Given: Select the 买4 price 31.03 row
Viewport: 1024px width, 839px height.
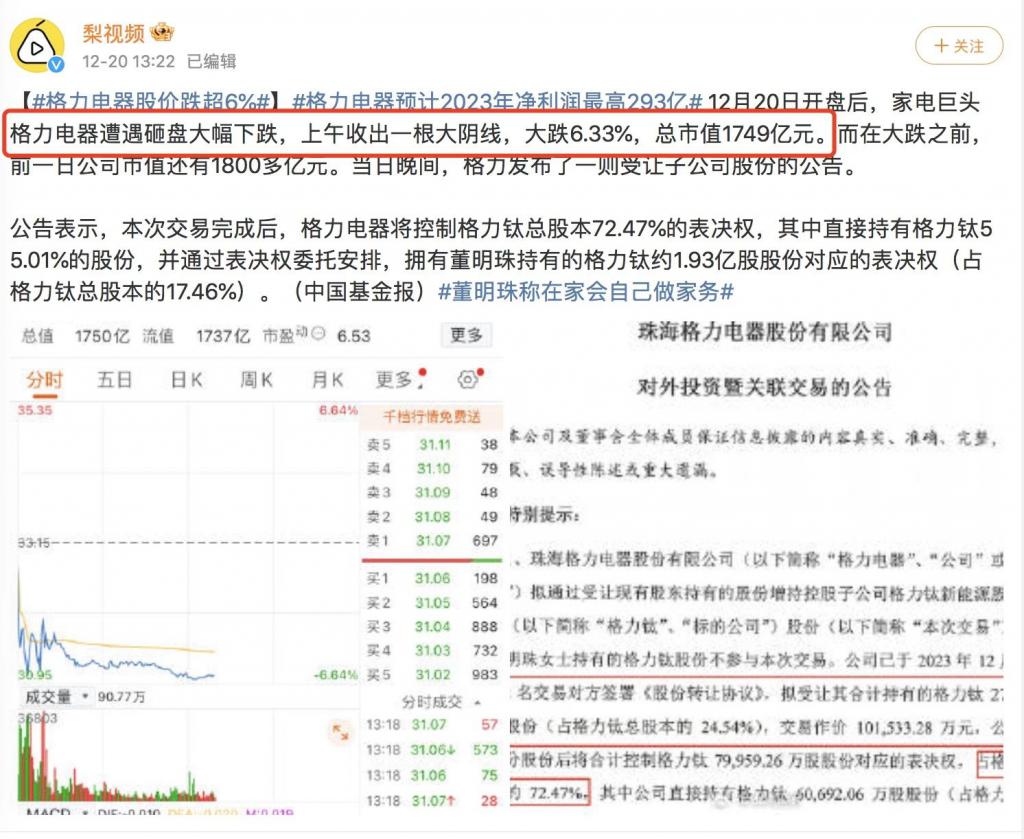Looking at the screenshot, I should [x=432, y=651].
